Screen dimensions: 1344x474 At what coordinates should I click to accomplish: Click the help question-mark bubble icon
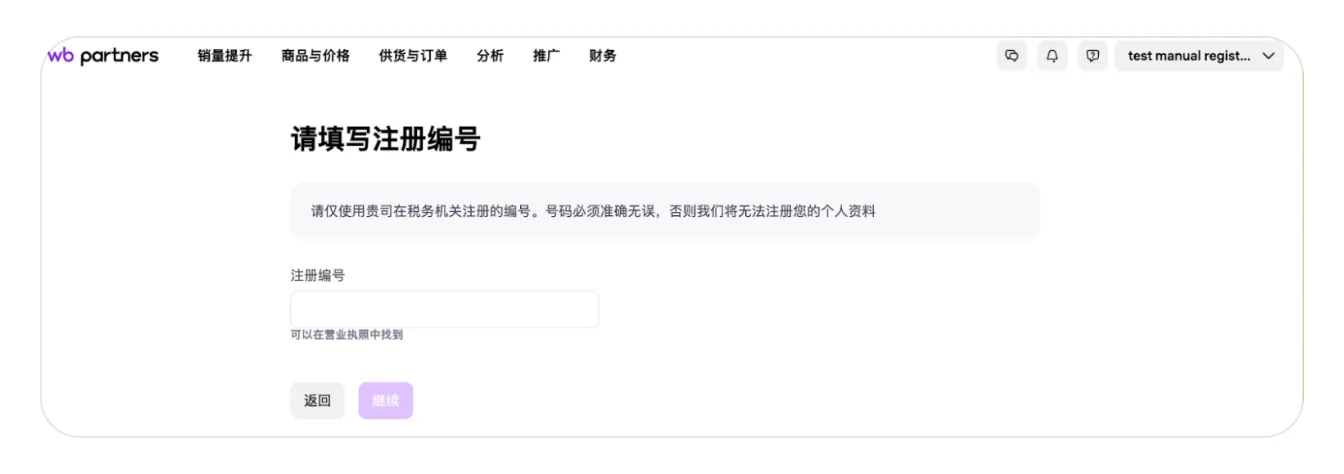(1092, 56)
